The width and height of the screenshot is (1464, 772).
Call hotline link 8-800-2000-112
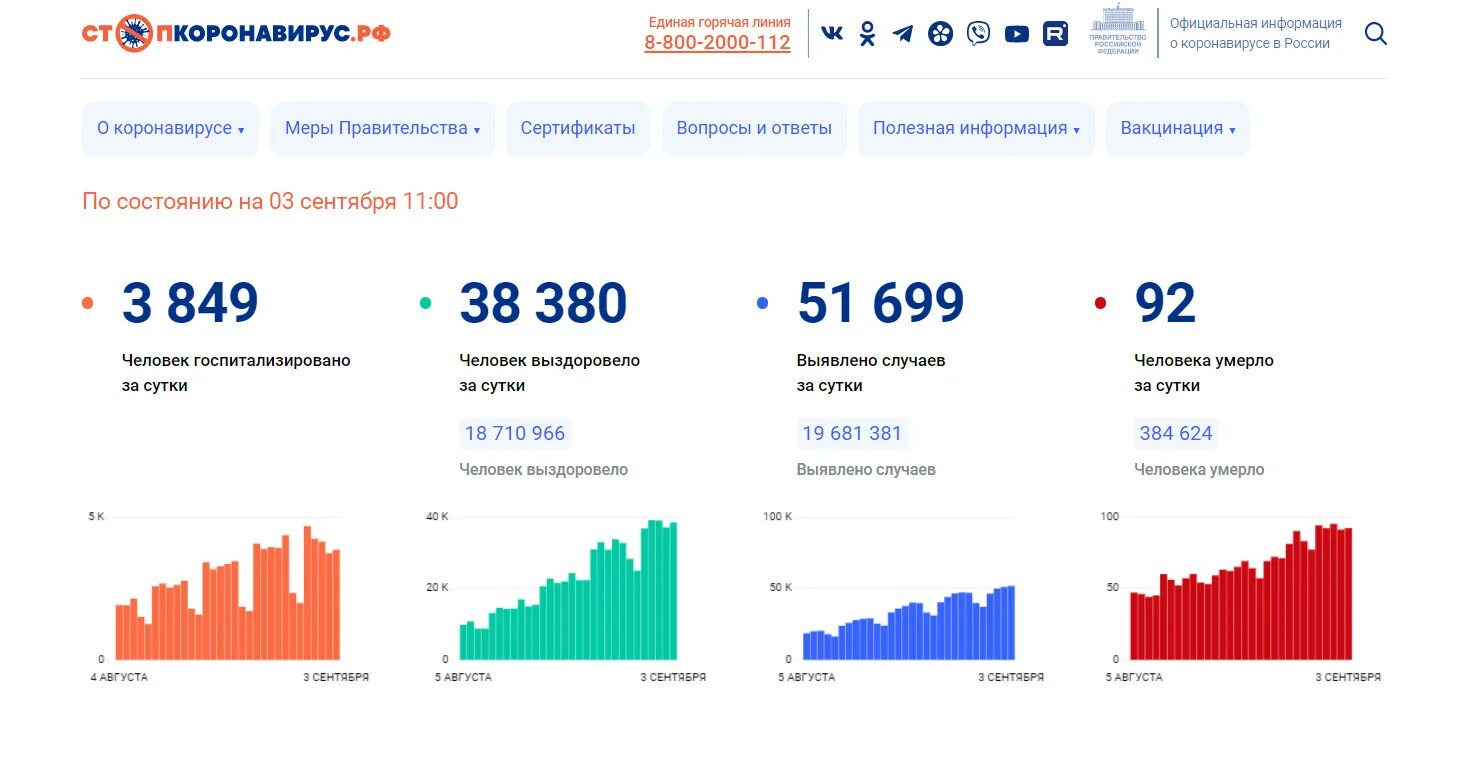point(717,43)
